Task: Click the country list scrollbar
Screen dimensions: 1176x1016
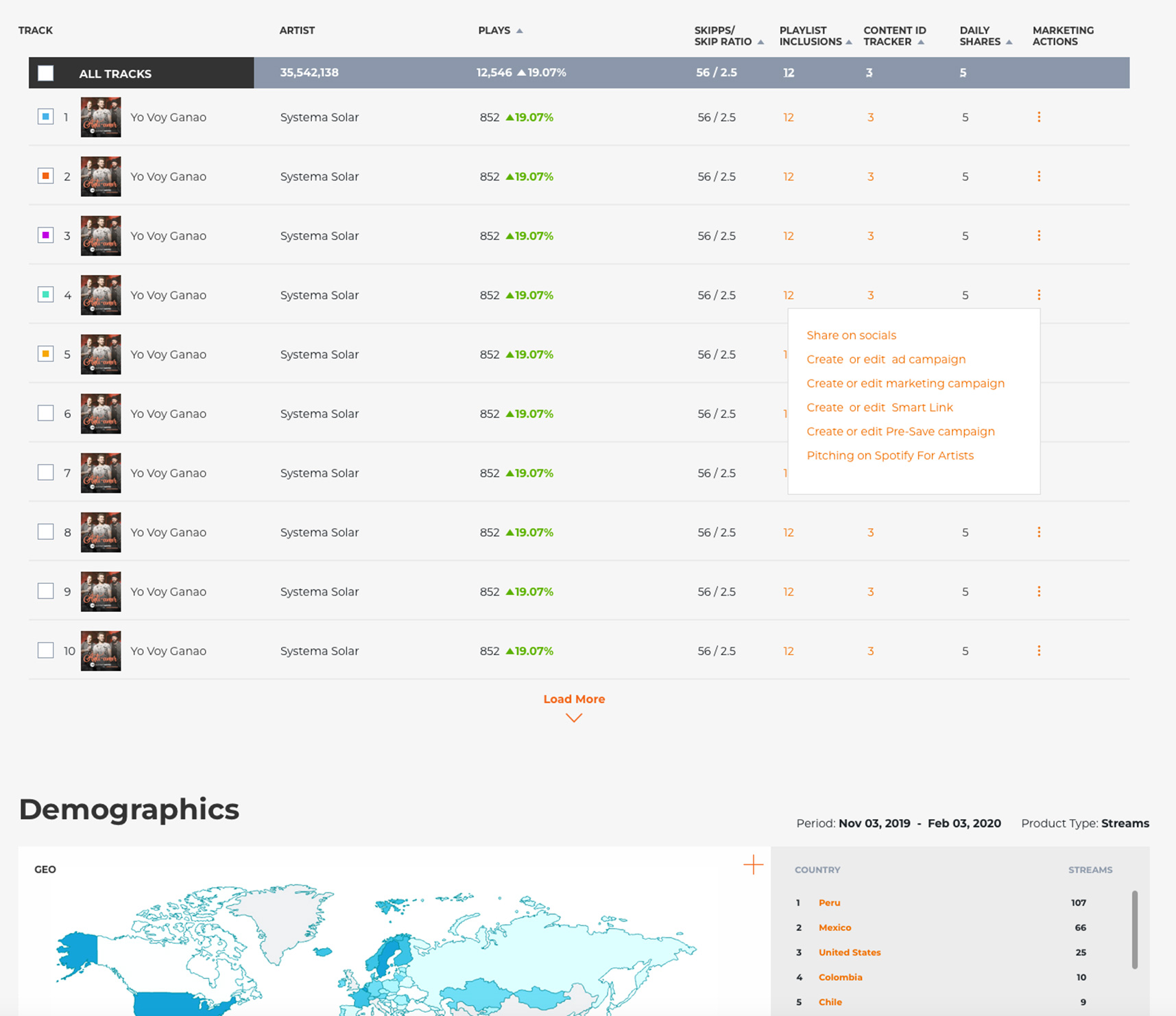Action: point(1135,930)
